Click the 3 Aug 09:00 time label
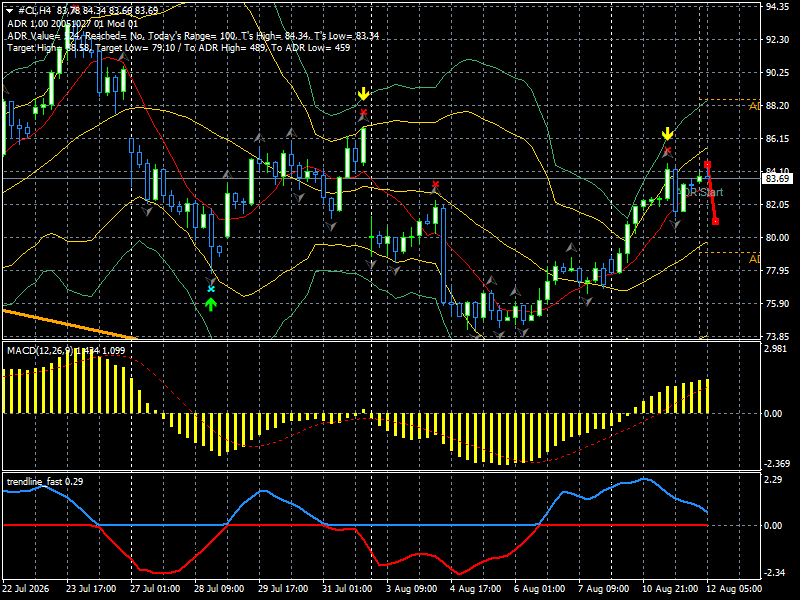Viewport: 800px width, 600px height. pos(411,588)
